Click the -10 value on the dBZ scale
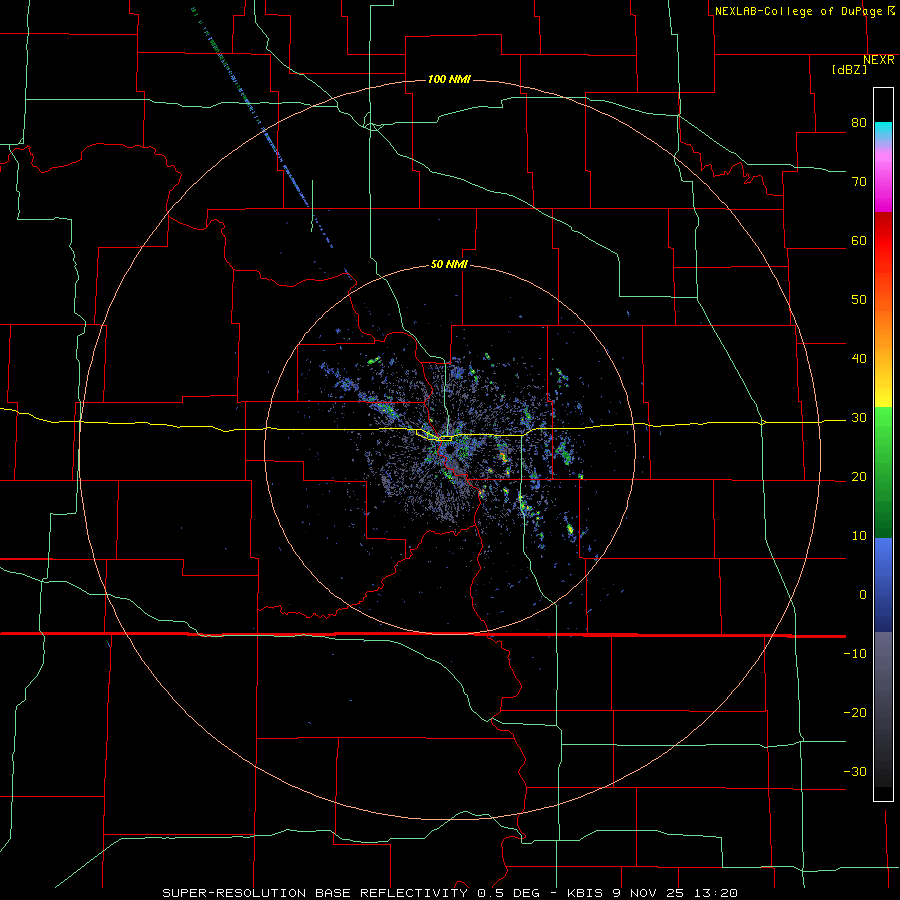900x900 pixels. (855, 654)
